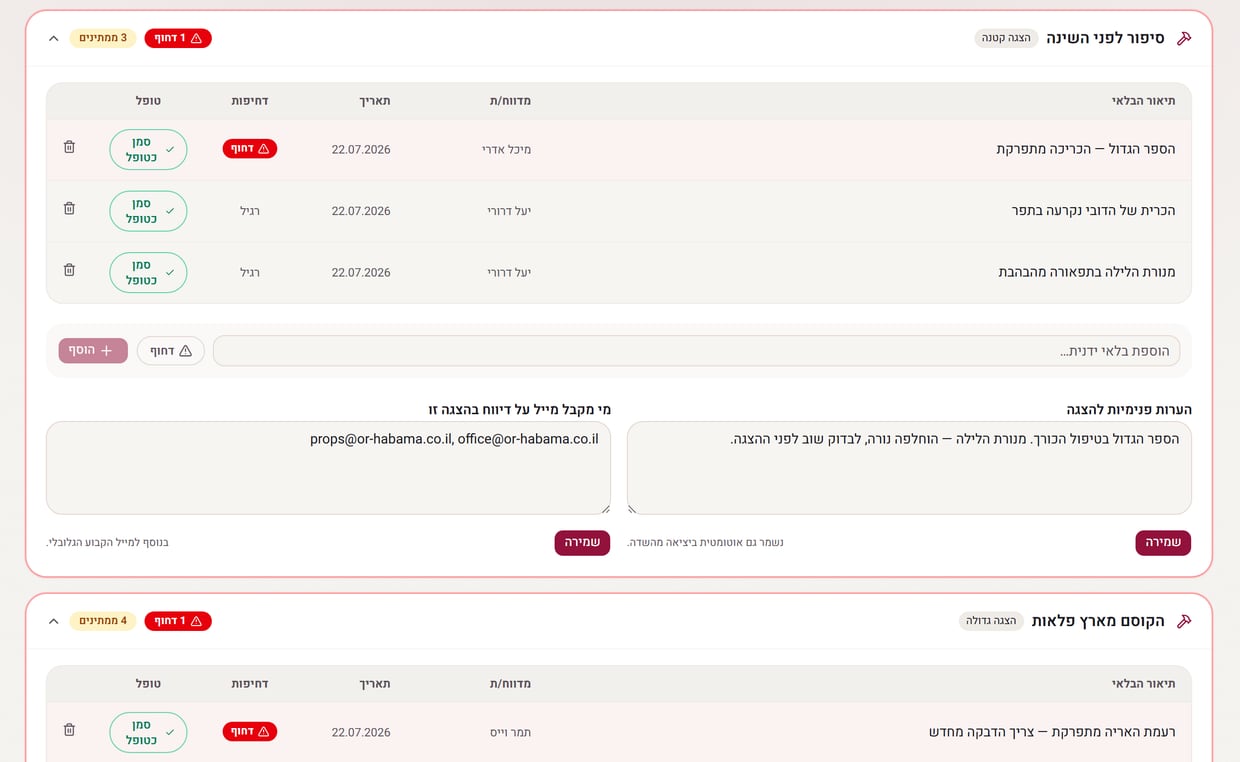Mark 'הספר הגדול — הכריכה מתפרקת' as handled
The image size is (1240, 762).
point(148,149)
